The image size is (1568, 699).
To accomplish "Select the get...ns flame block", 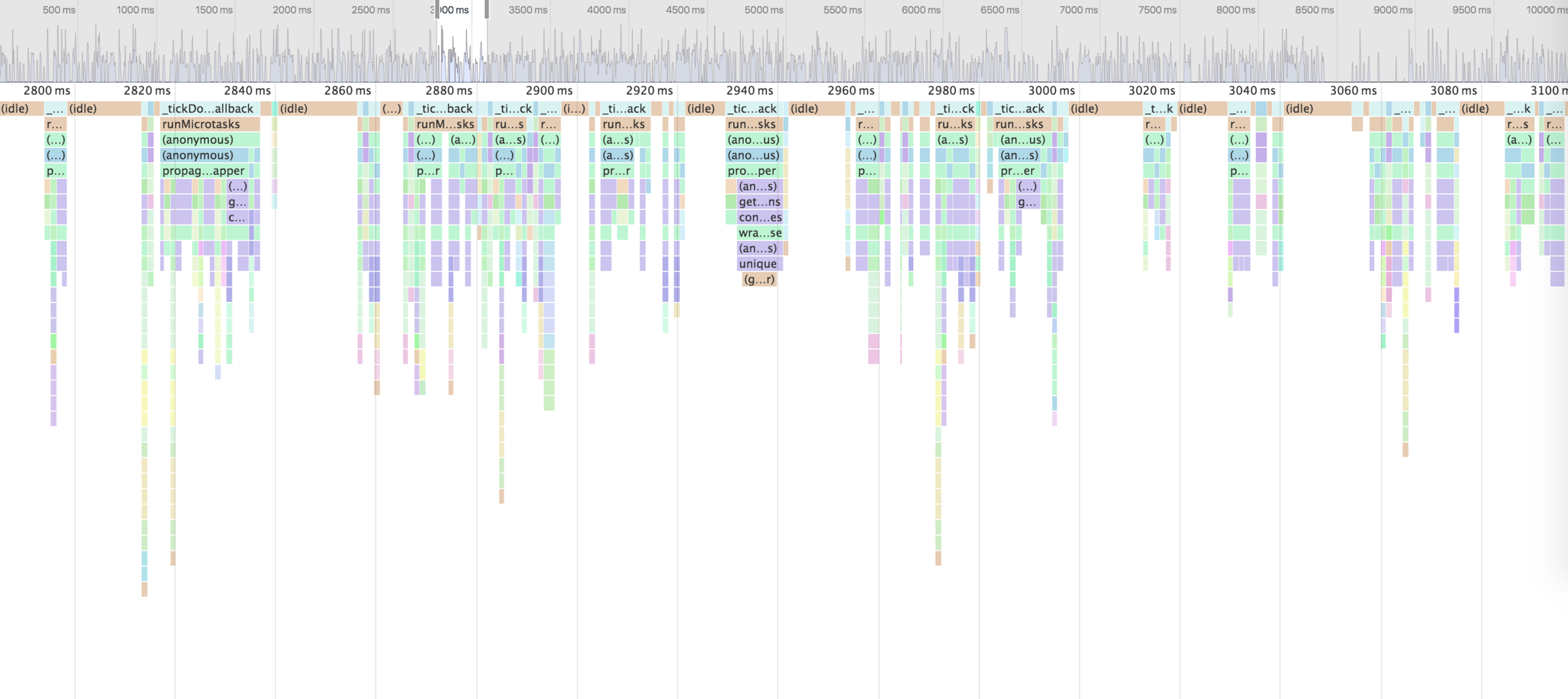I will pyautogui.click(x=759, y=202).
